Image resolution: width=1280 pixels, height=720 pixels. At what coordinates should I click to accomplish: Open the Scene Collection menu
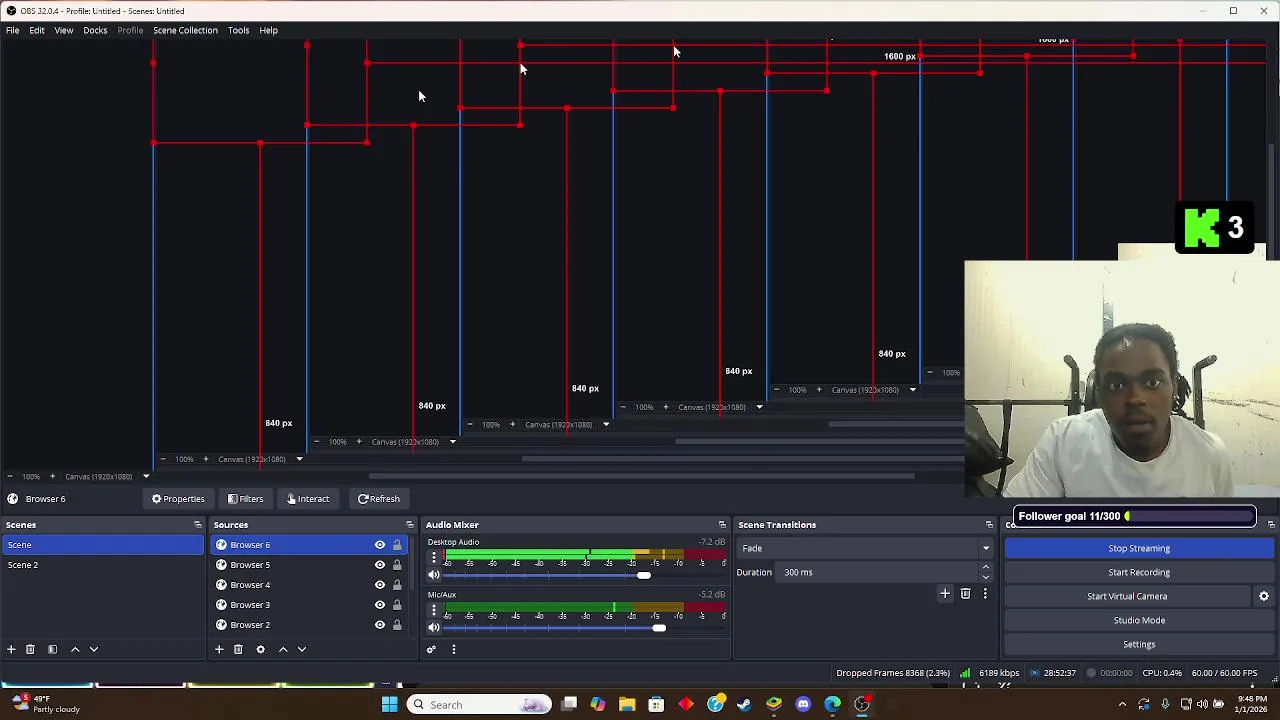pyautogui.click(x=185, y=30)
